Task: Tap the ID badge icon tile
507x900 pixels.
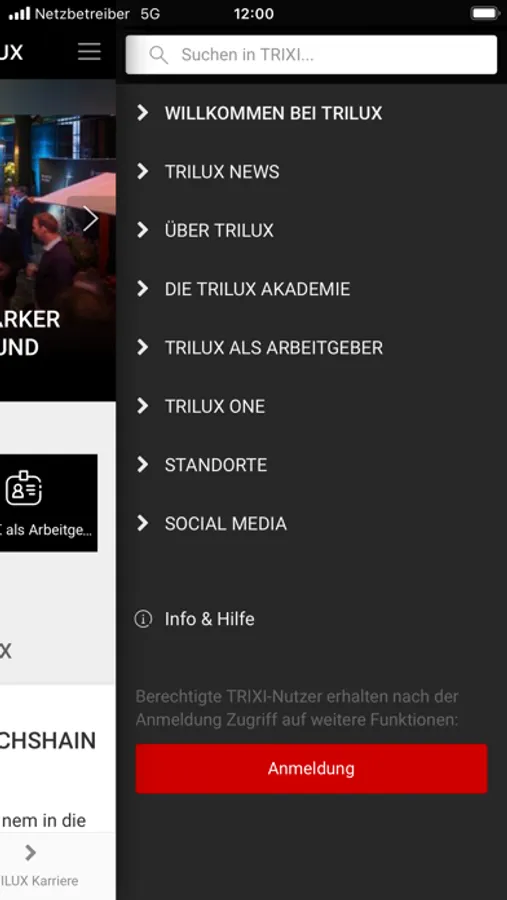Action: (x=24, y=488)
